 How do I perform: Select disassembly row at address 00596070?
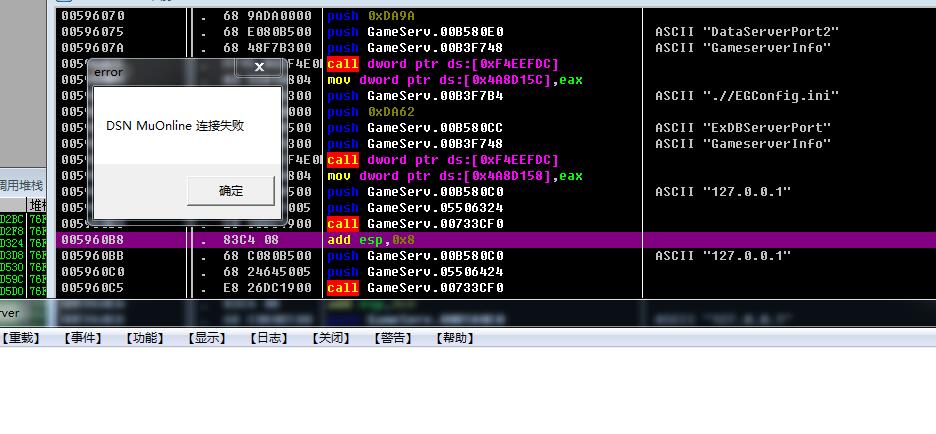click(x=495, y=16)
